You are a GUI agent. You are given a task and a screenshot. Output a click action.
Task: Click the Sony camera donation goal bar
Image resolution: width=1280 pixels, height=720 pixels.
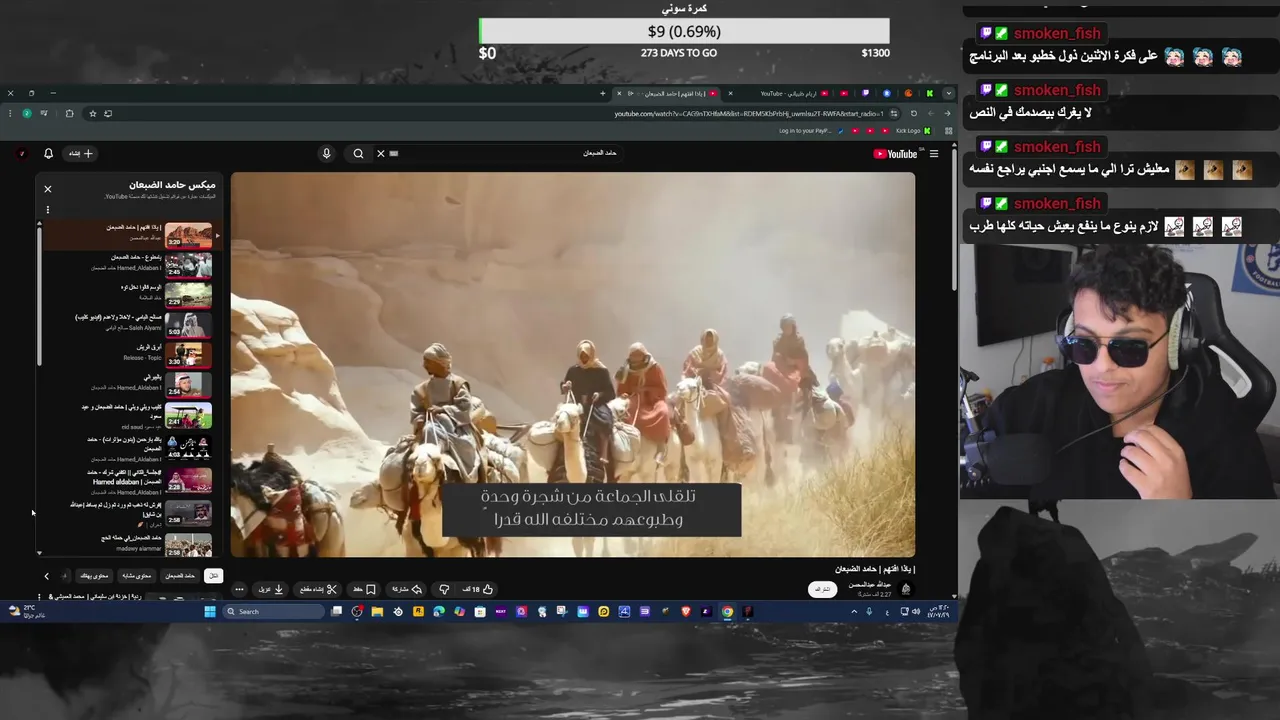point(684,32)
